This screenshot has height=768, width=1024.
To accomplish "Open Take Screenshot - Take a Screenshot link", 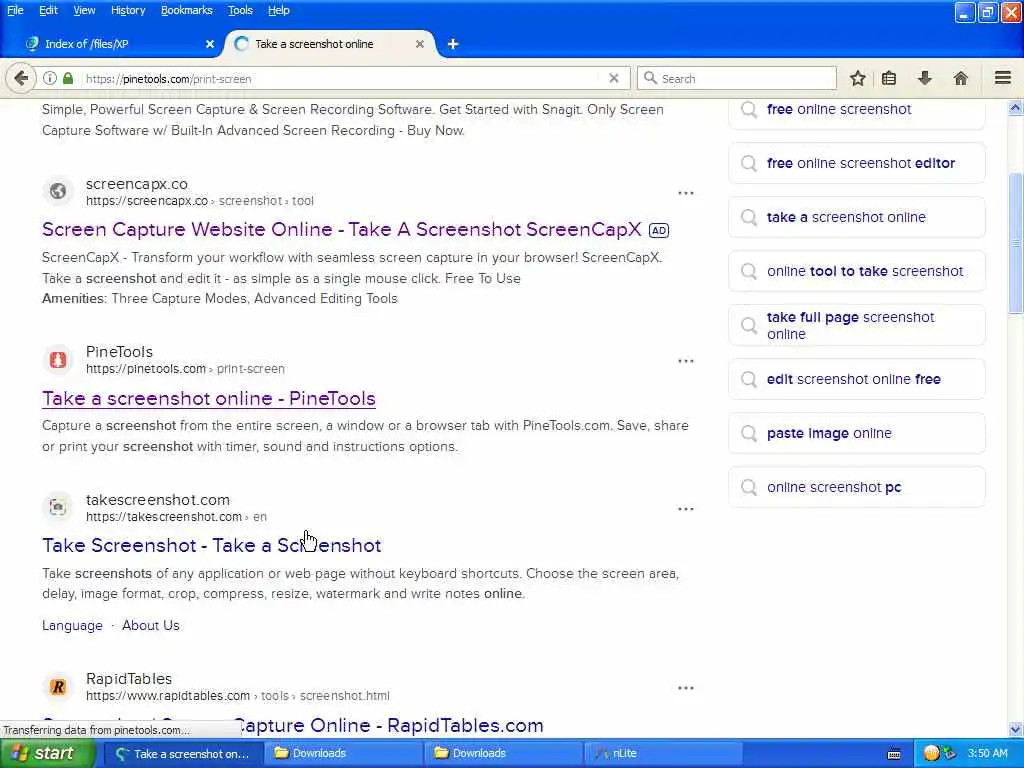I will (x=212, y=545).
